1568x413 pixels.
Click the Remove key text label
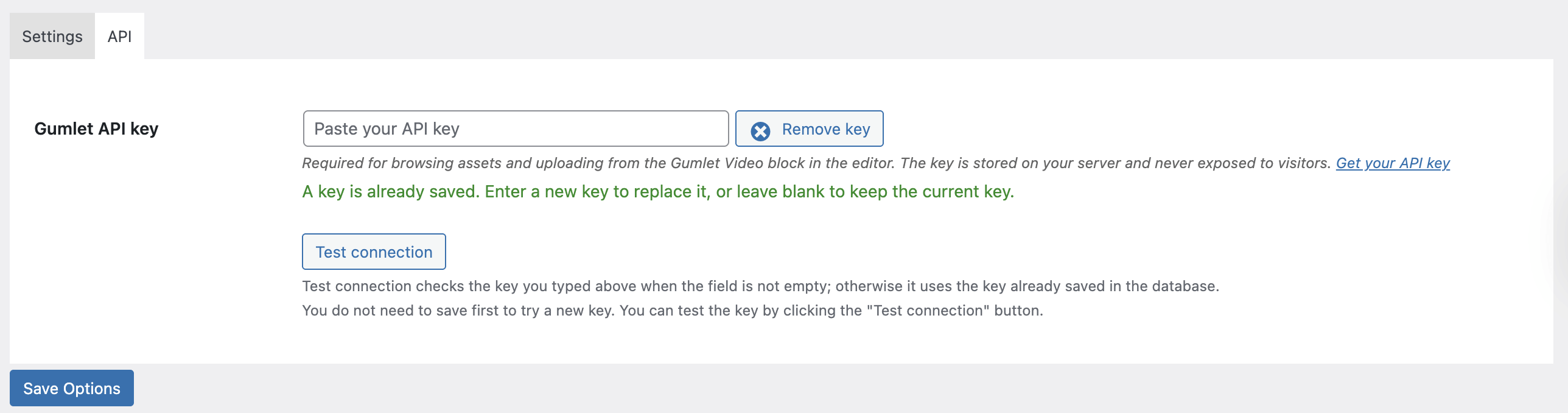826,129
